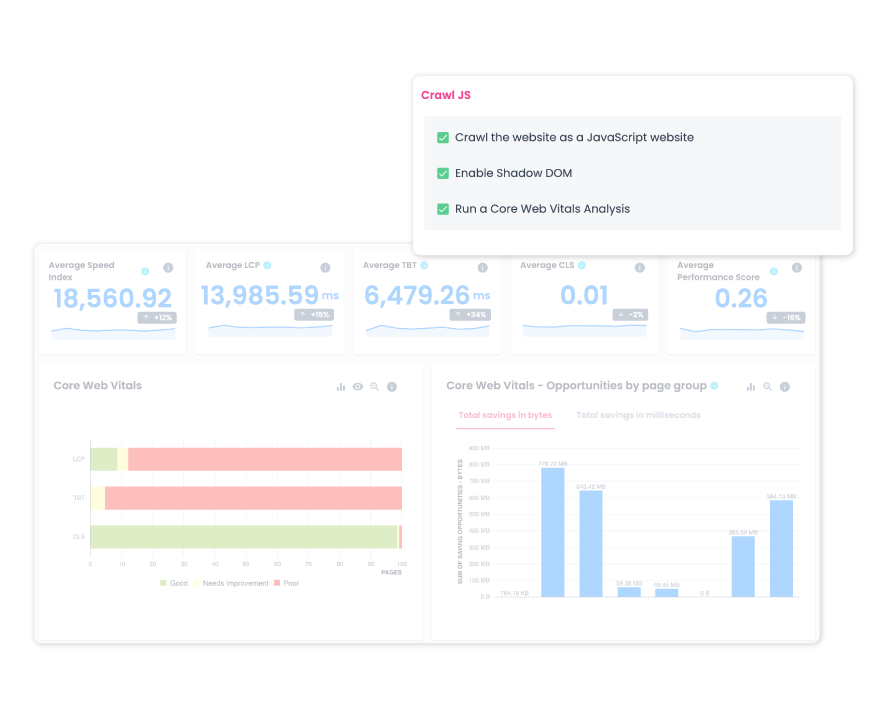Toggle 'Run a Core Web Vitals Analysis' checkbox
Screen dimensions: 886x710
[443, 209]
